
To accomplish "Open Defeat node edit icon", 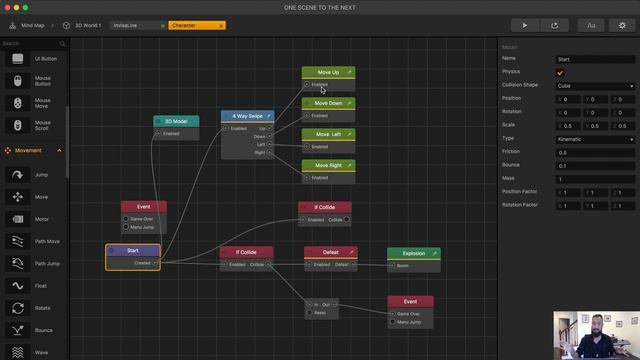I will point(351,252).
